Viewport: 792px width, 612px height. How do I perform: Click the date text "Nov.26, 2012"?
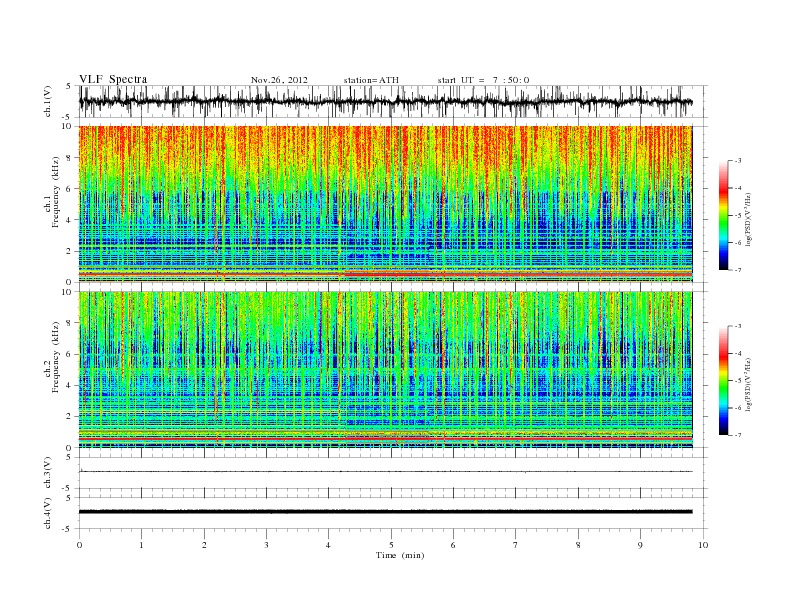pos(279,80)
